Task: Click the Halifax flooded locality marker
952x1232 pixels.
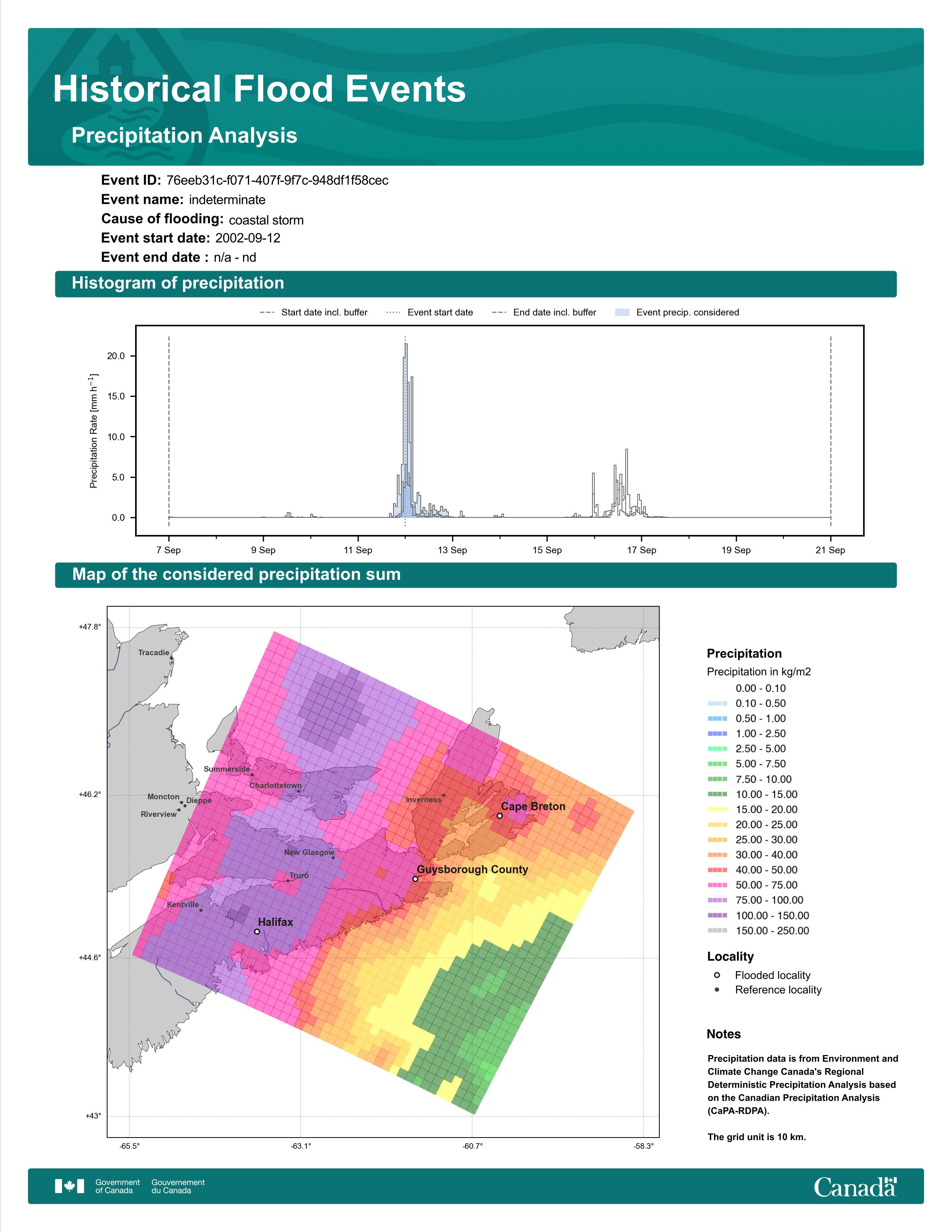Action: (x=257, y=931)
